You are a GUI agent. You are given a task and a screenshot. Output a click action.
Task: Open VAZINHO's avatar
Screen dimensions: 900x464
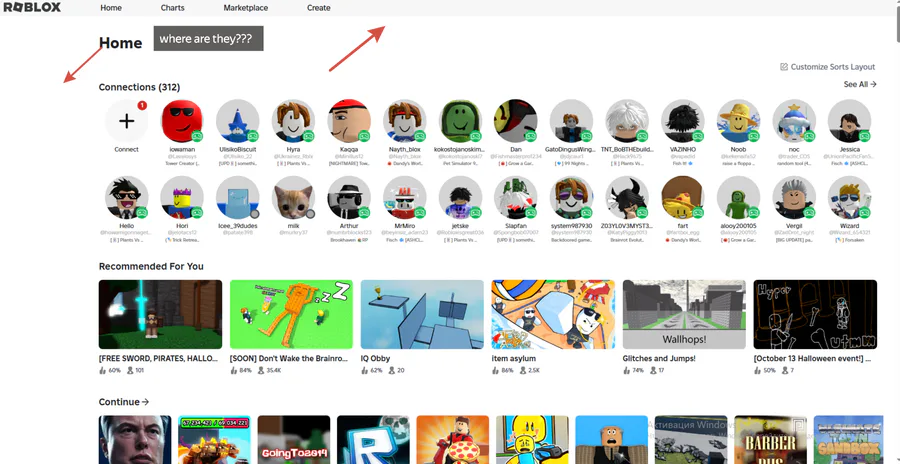[x=682, y=121]
